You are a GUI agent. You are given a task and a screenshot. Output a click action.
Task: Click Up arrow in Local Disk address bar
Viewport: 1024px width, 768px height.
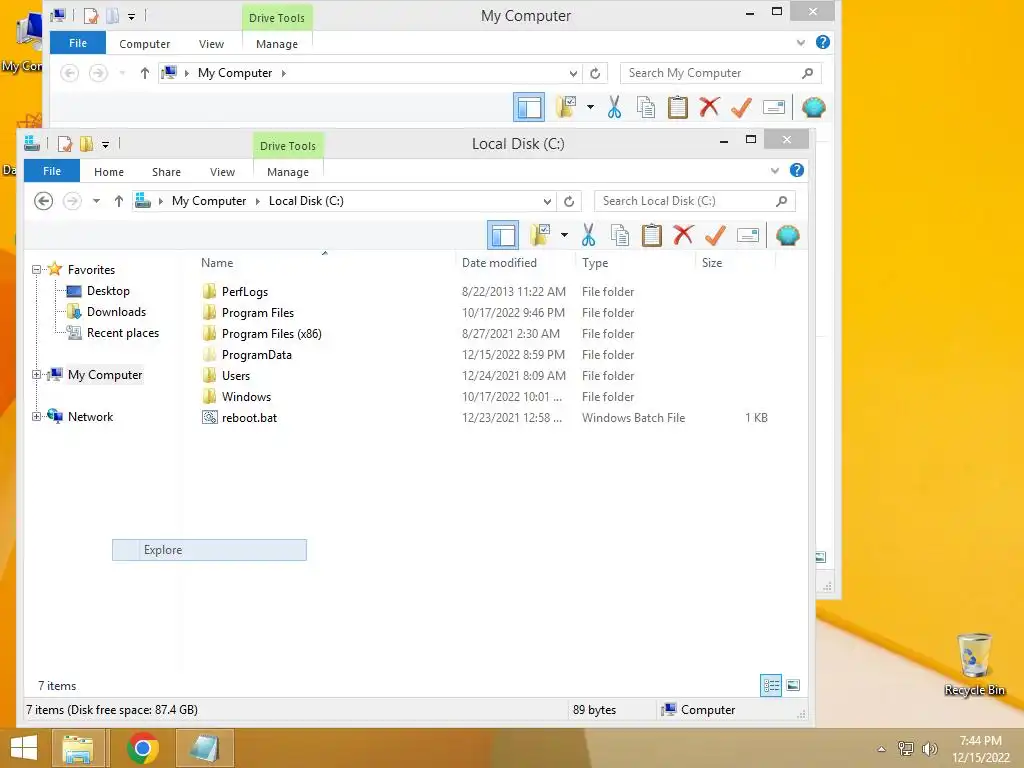(118, 201)
